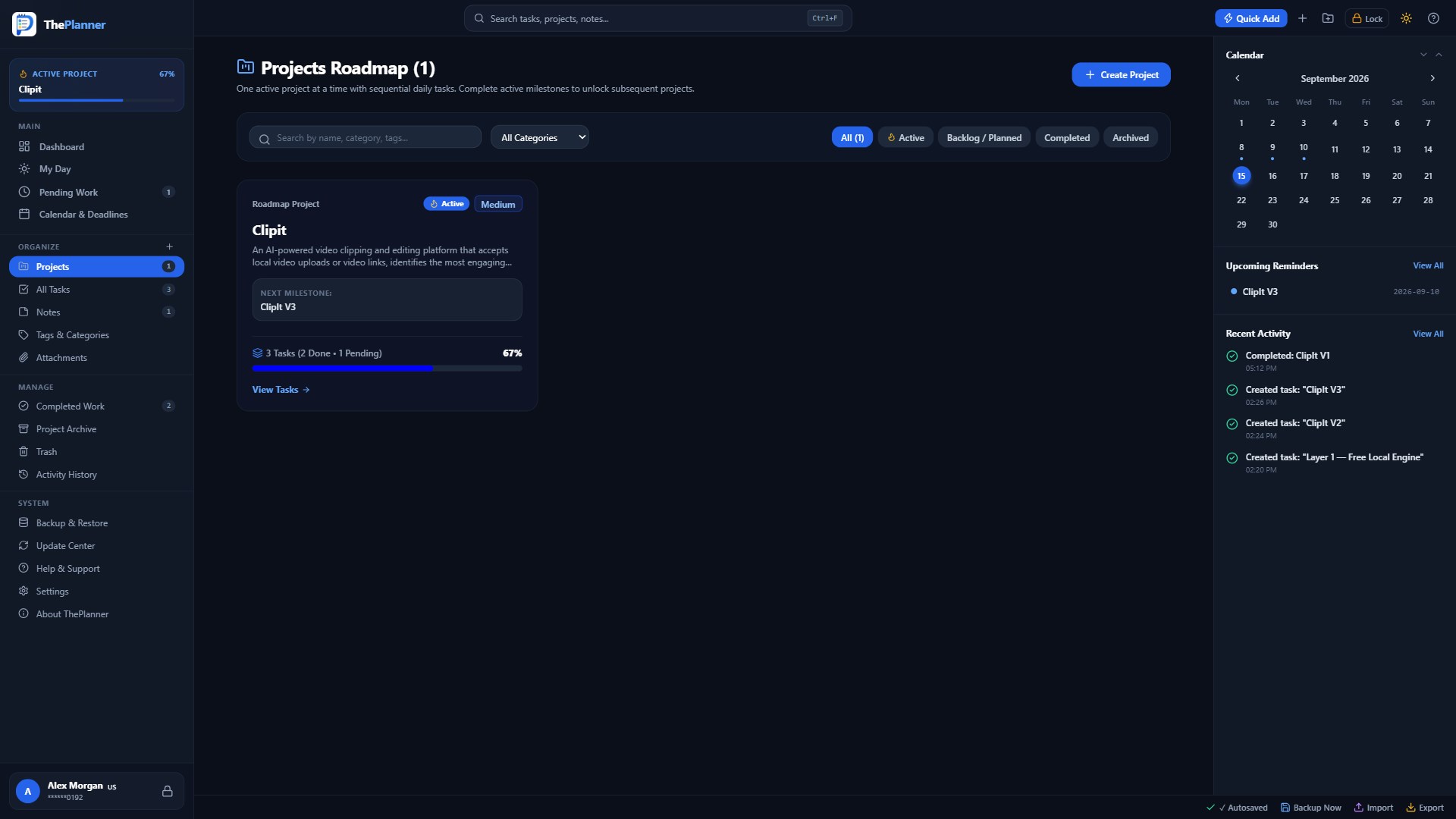Focus the Search tasks, projects, notes field
This screenshot has height=819, width=1456.
tap(657, 18)
